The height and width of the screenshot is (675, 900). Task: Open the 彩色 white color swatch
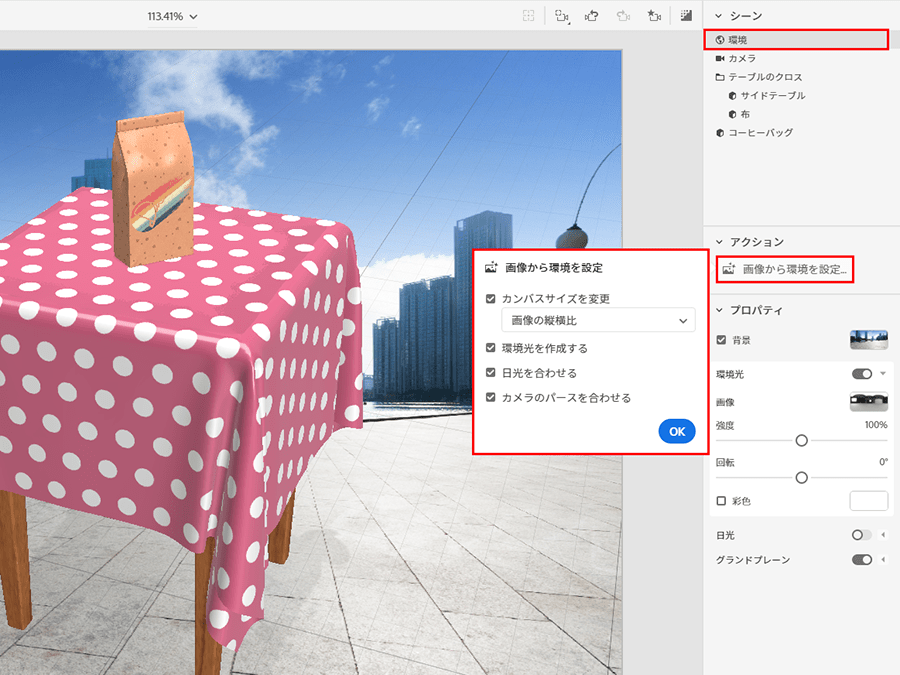pyautogui.click(x=868, y=501)
